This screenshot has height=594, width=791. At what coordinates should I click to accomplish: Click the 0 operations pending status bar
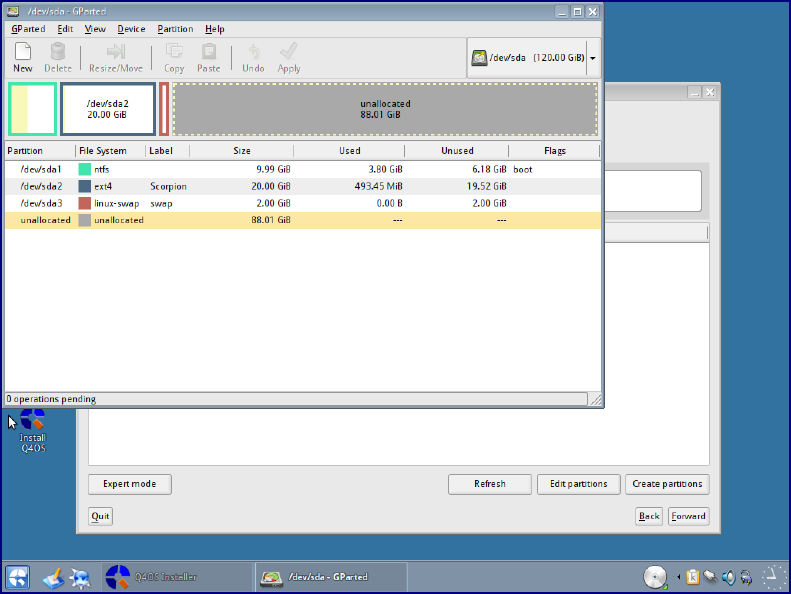[x=296, y=399]
